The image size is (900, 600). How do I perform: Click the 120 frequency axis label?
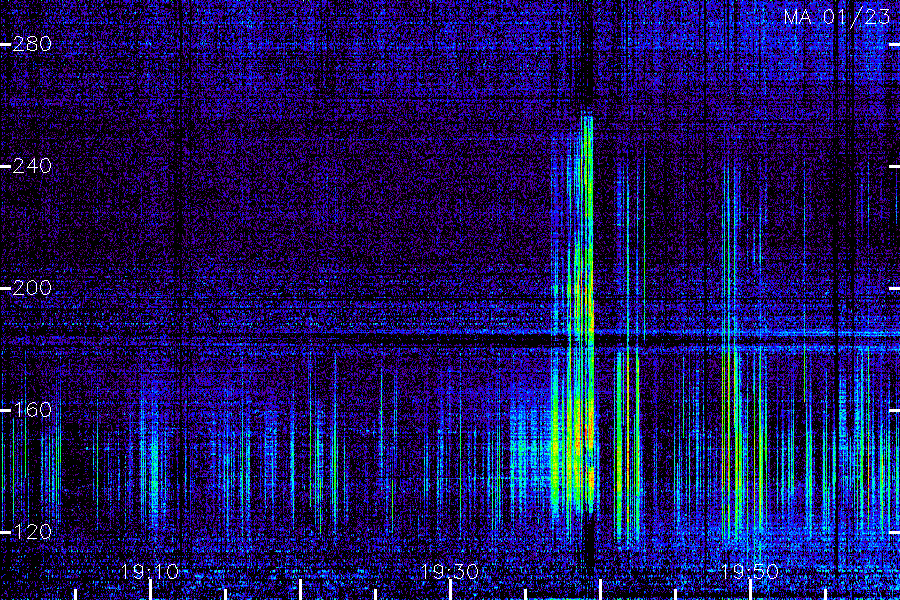pos(32,532)
